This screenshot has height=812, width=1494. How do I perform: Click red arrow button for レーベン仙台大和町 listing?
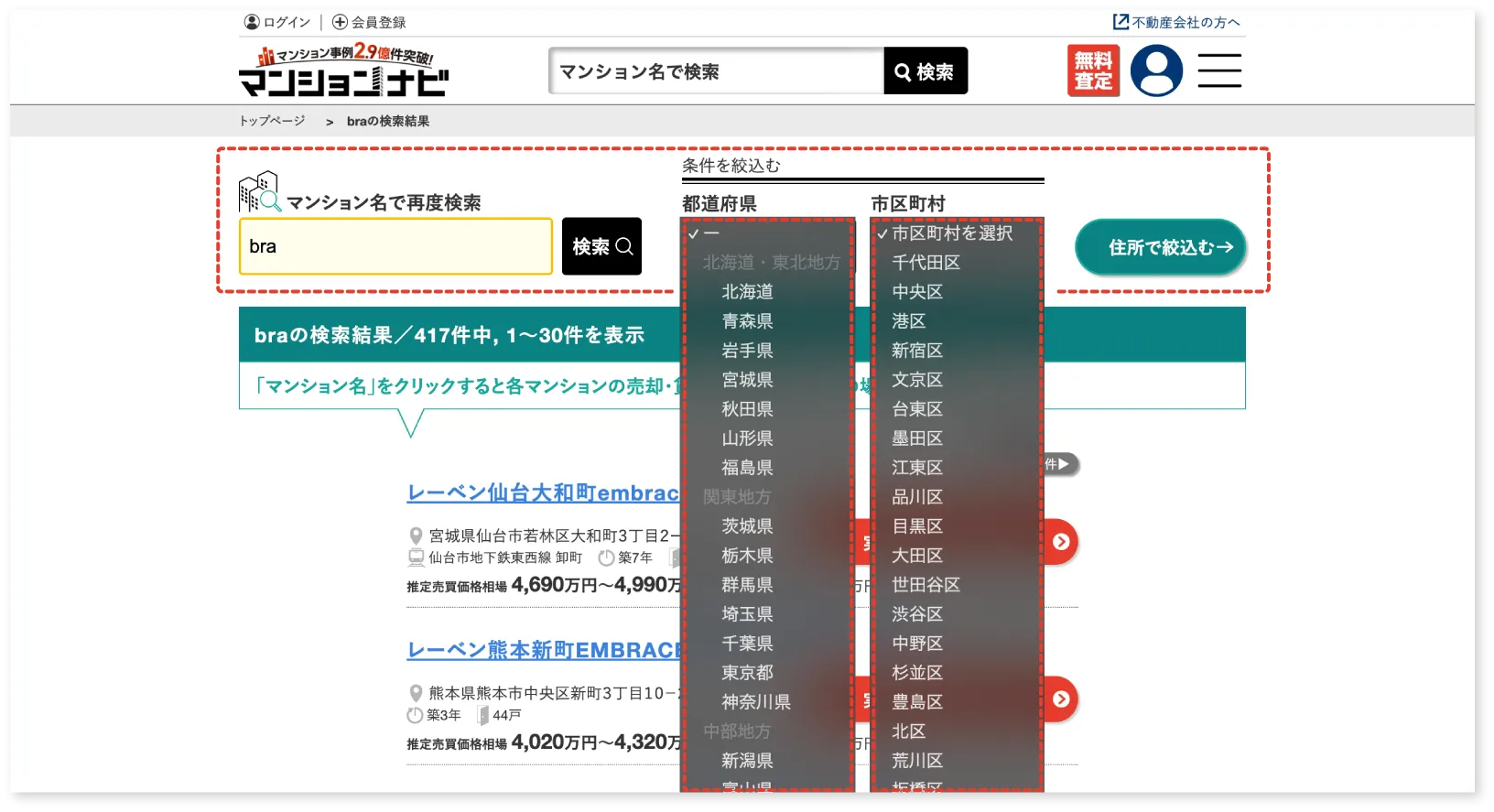pyautogui.click(x=1060, y=542)
